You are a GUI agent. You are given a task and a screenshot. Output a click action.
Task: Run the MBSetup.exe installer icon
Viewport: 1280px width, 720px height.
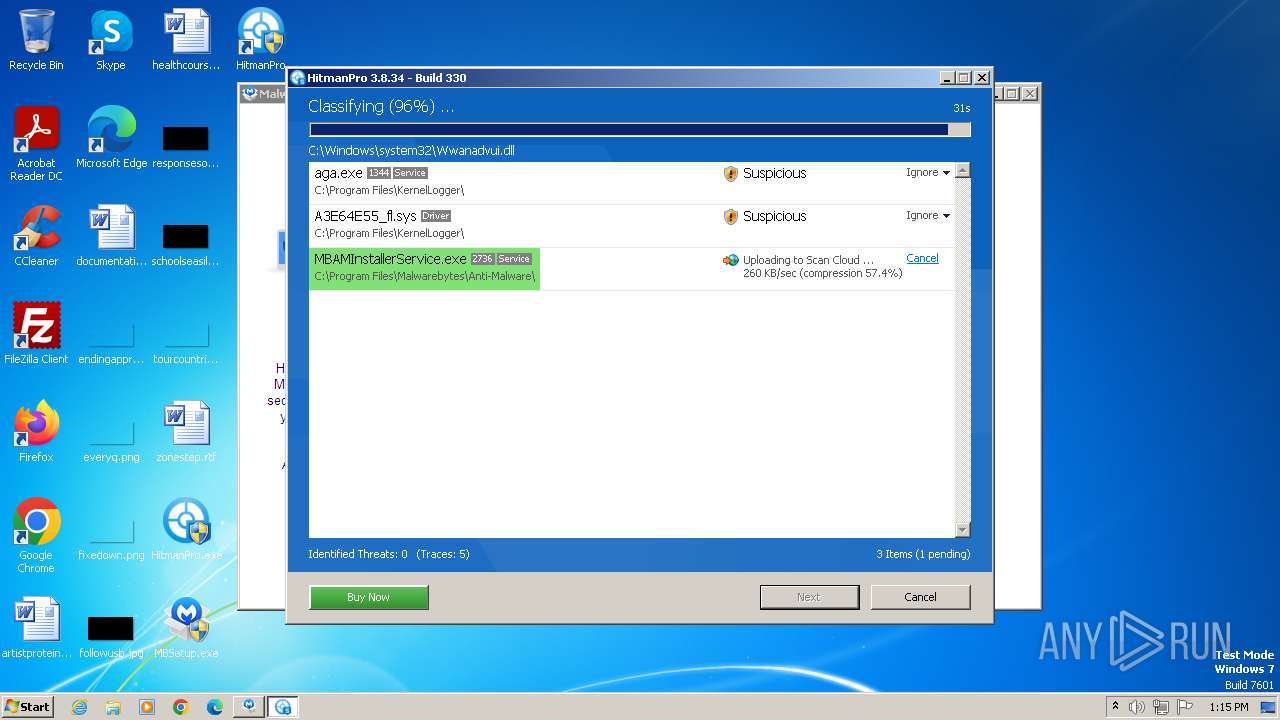tap(186, 628)
